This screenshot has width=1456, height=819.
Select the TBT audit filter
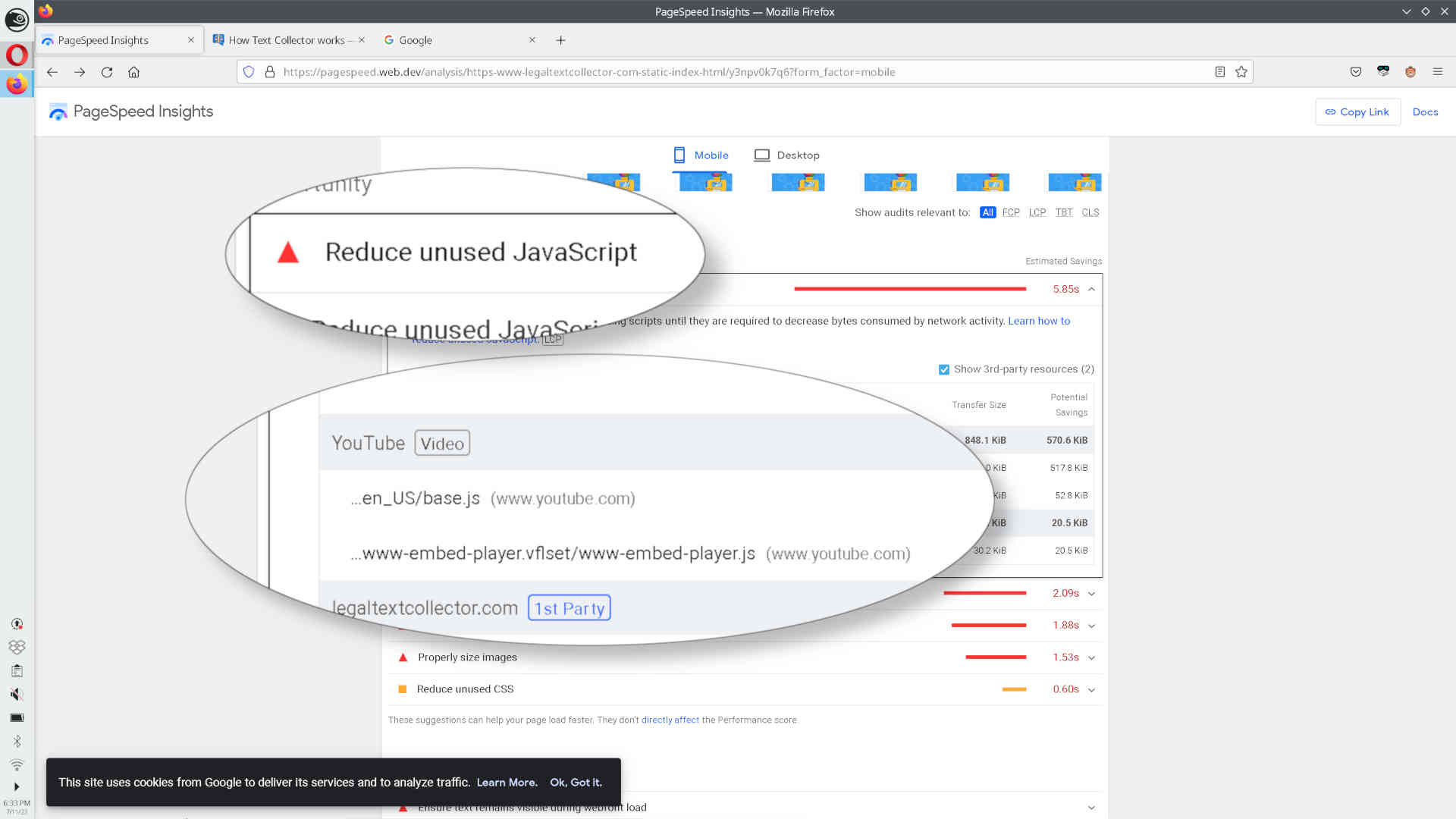[1064, 212]
